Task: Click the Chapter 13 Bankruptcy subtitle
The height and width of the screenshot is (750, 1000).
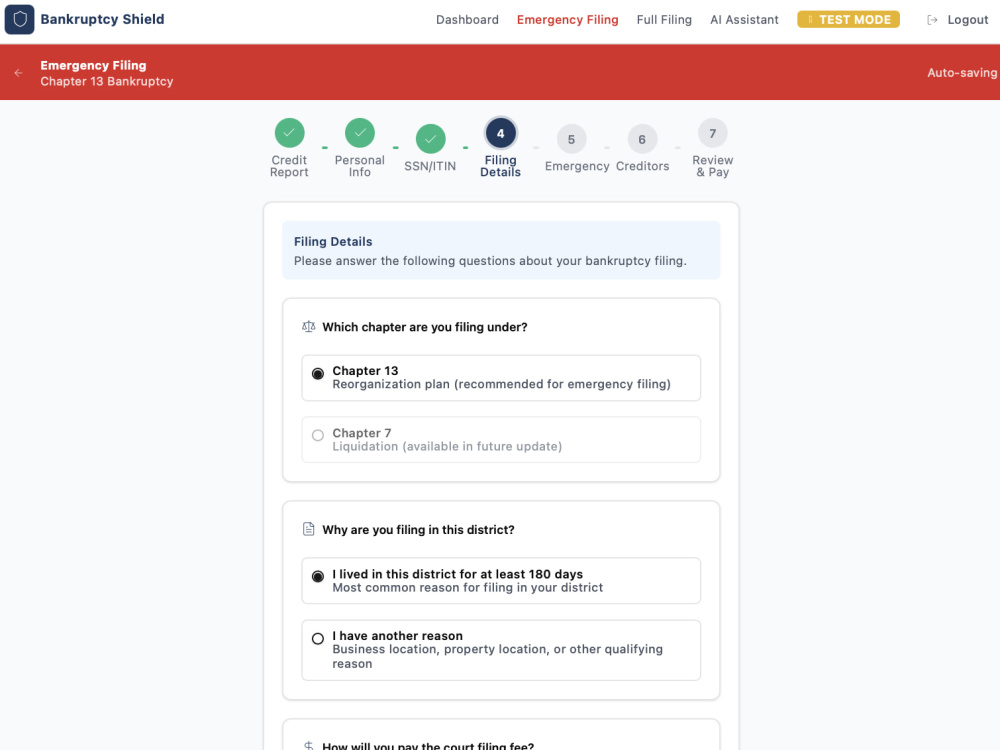Action: (107, 81)
